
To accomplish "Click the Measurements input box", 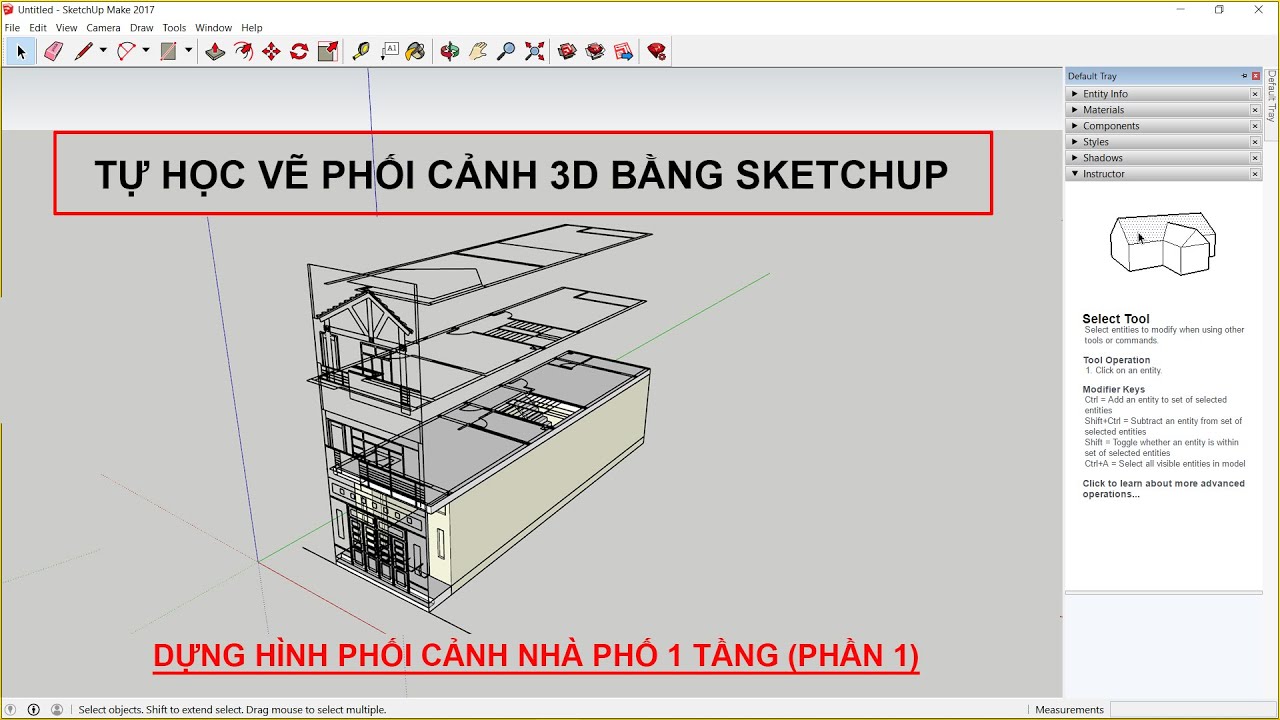I will pyautogui.click(x=1194, y=709).
